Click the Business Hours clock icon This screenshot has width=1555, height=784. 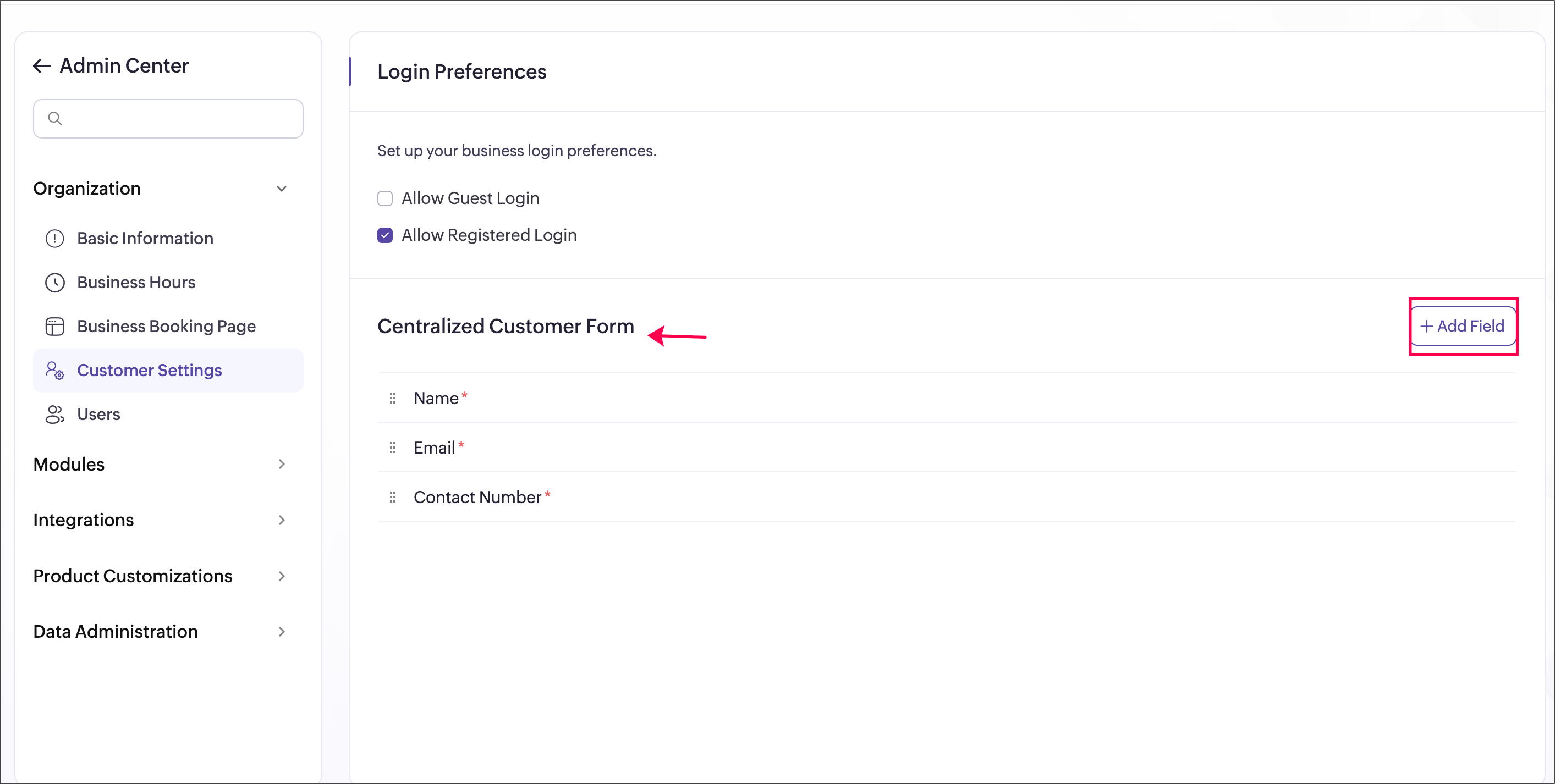[55, 283]
